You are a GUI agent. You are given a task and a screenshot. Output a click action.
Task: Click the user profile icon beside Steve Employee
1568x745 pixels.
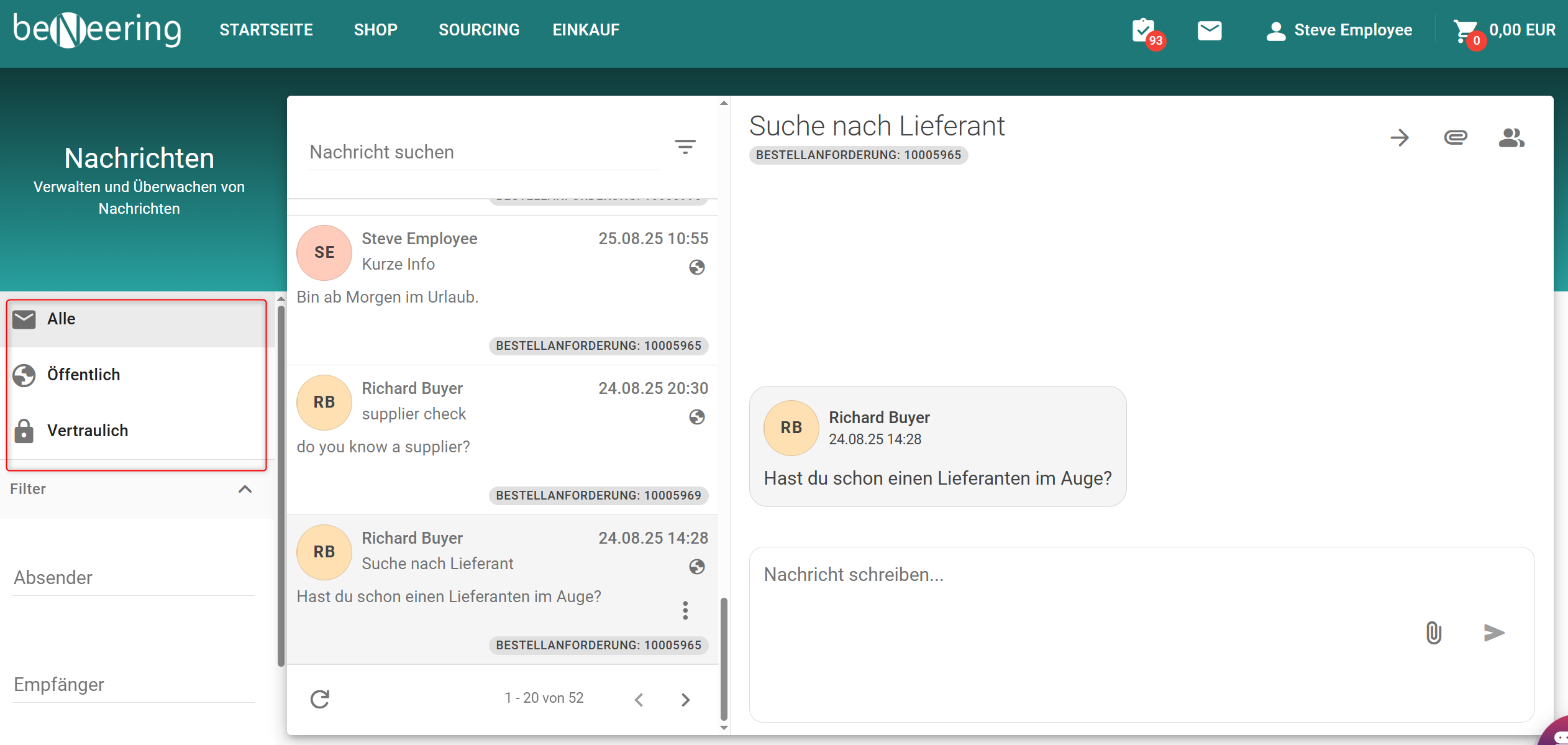(x=1275, y=31)
